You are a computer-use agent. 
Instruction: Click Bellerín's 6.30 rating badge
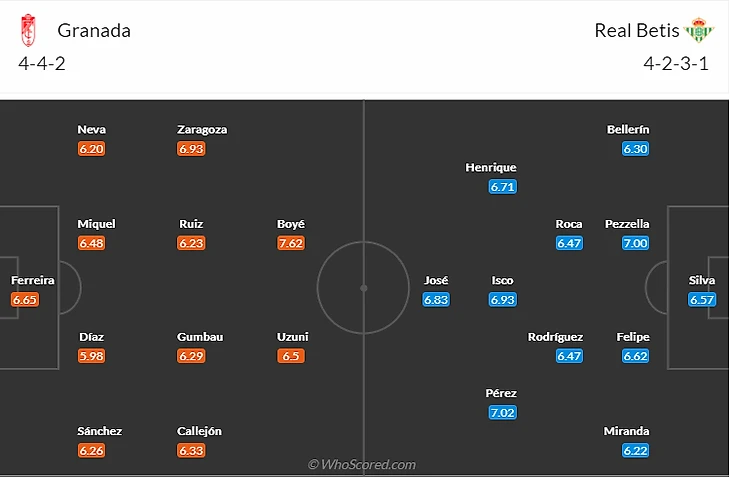[x=635, y=148]
